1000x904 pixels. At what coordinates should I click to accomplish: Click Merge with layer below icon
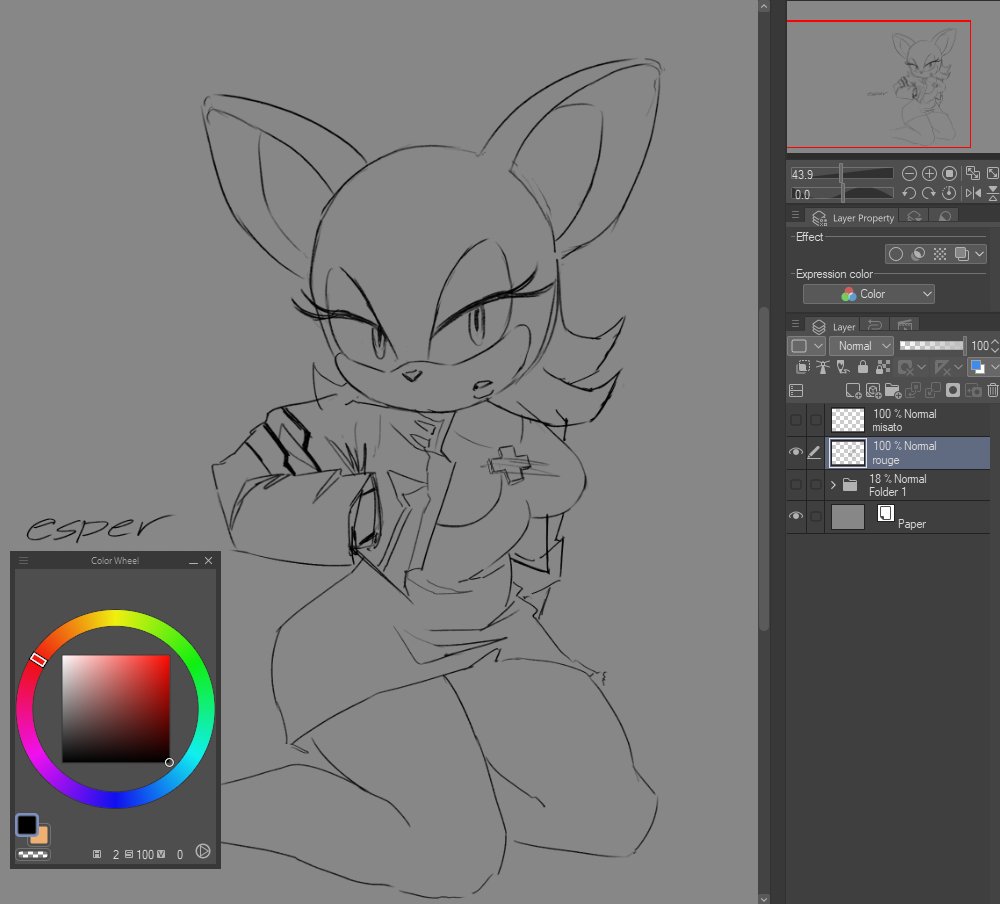933,390
